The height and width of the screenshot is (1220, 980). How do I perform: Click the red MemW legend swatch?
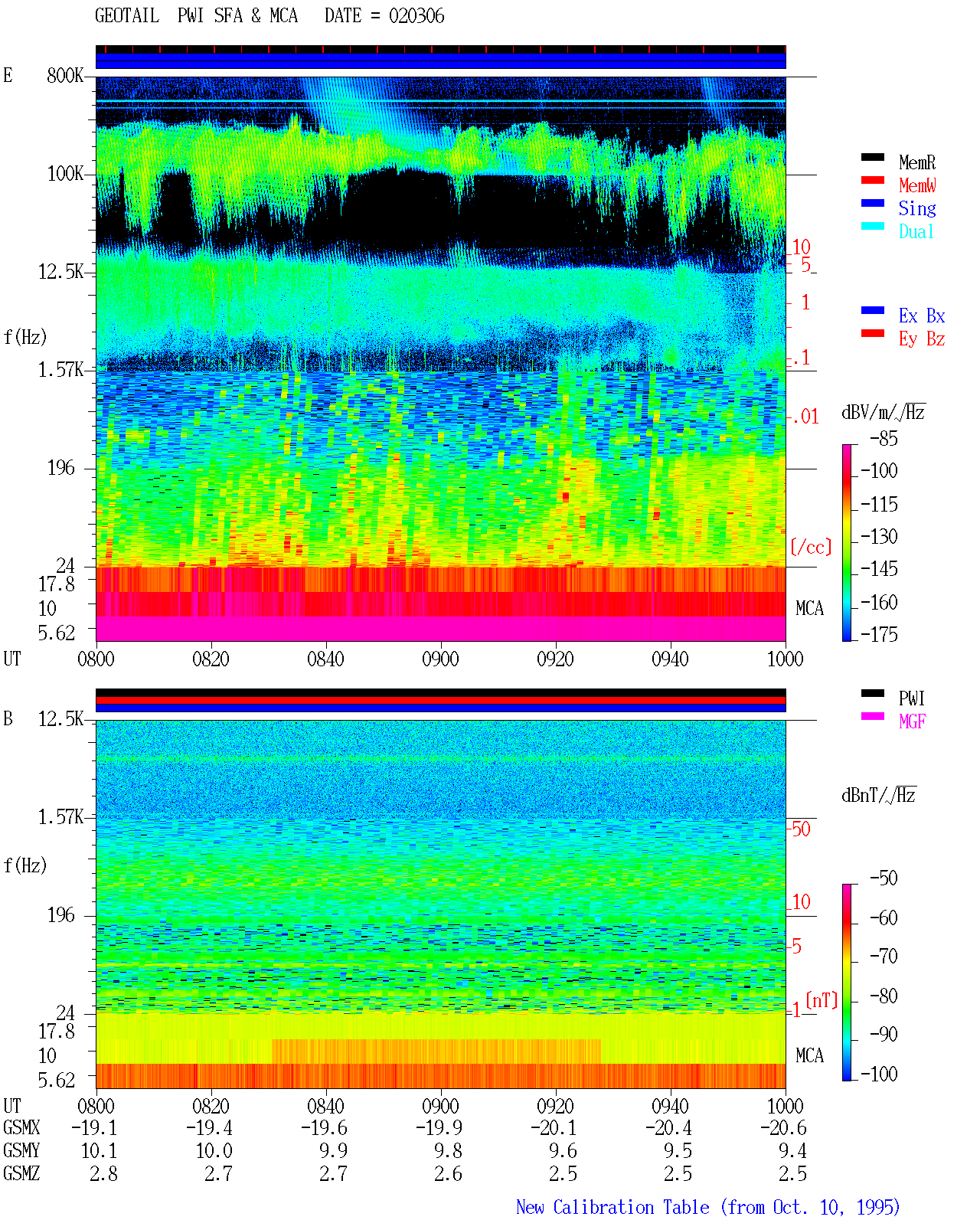[873, 181]
